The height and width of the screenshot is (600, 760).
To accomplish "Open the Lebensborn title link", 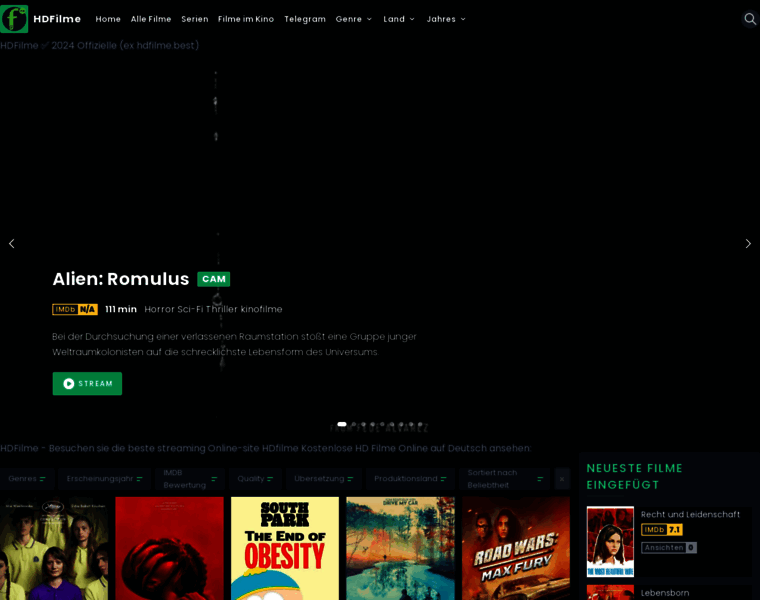I will pyautogui.click(x=665, y=593).
